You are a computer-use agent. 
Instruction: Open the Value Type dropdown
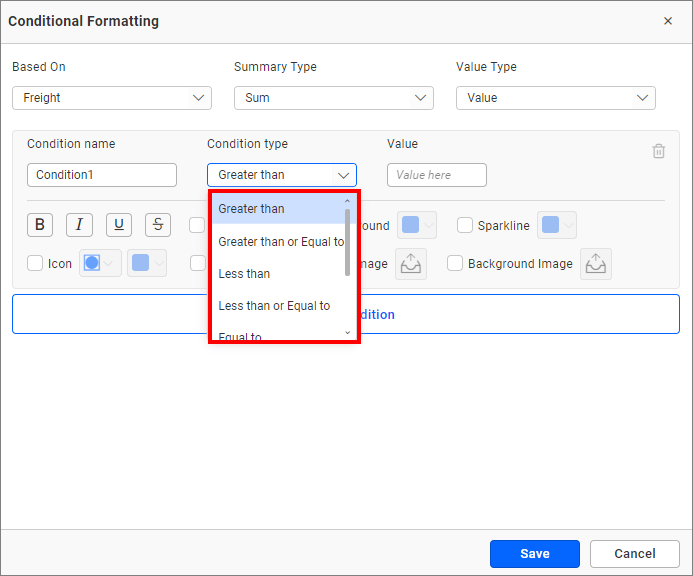[x=555, y=98]
